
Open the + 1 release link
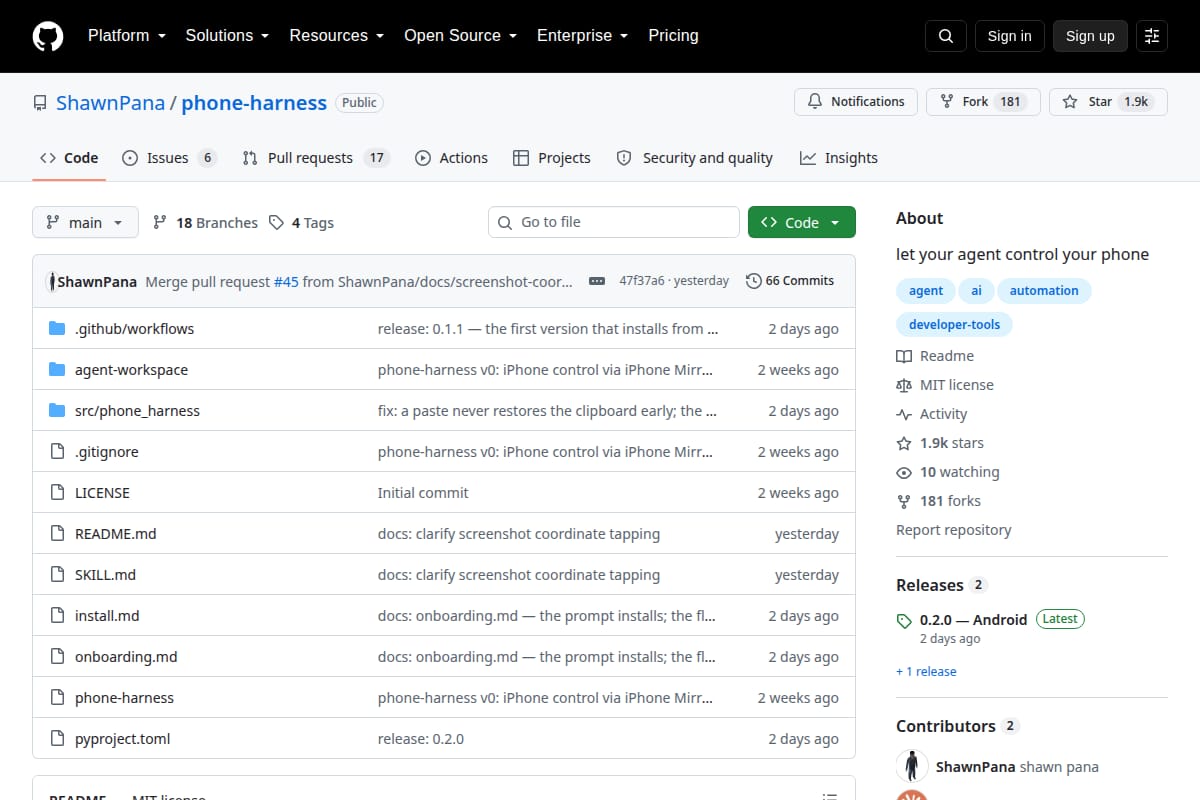click(x=926, y=672)
